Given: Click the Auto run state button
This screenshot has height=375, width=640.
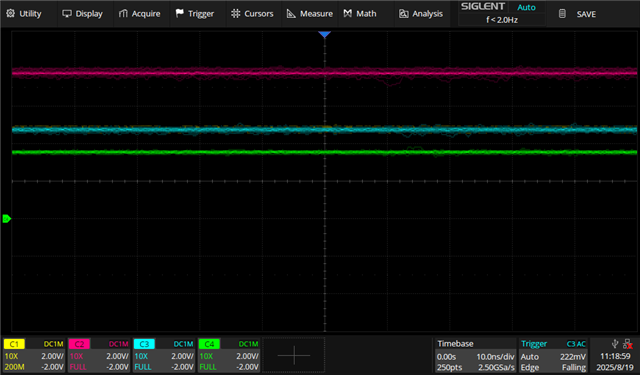Looking at the screenshot, I should 526,7.
